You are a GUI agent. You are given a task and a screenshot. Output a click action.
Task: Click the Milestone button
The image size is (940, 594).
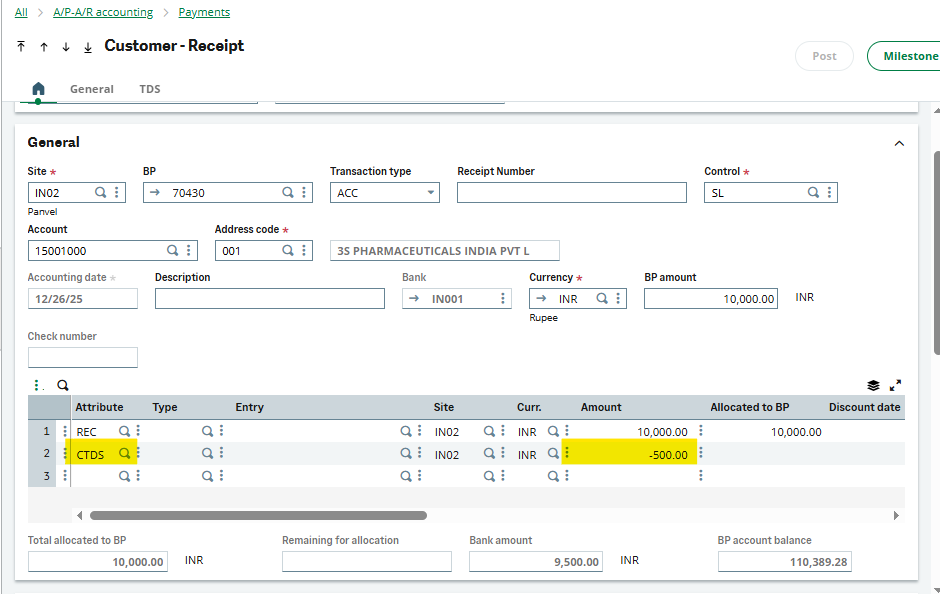pyautogui.click(x=912, y=56)
